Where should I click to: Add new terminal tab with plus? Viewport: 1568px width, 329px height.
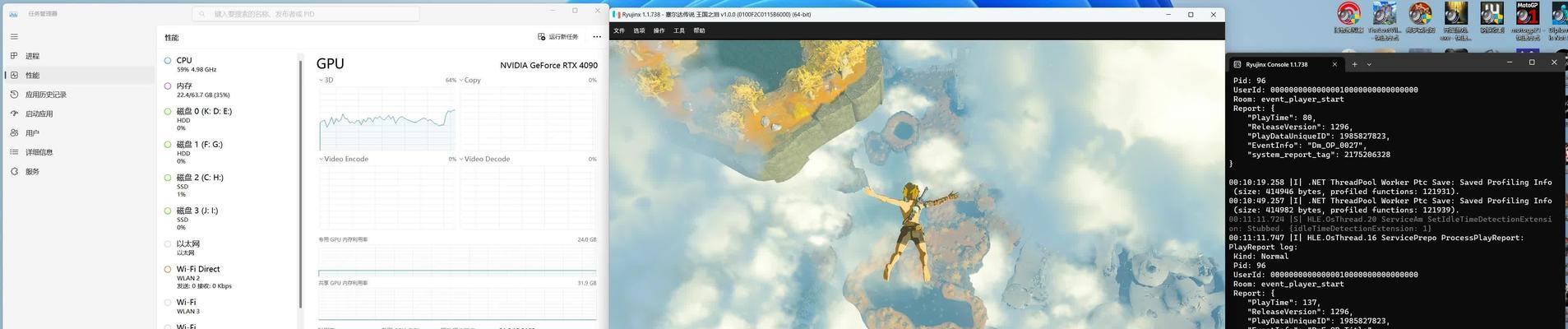coord(1355,64)
